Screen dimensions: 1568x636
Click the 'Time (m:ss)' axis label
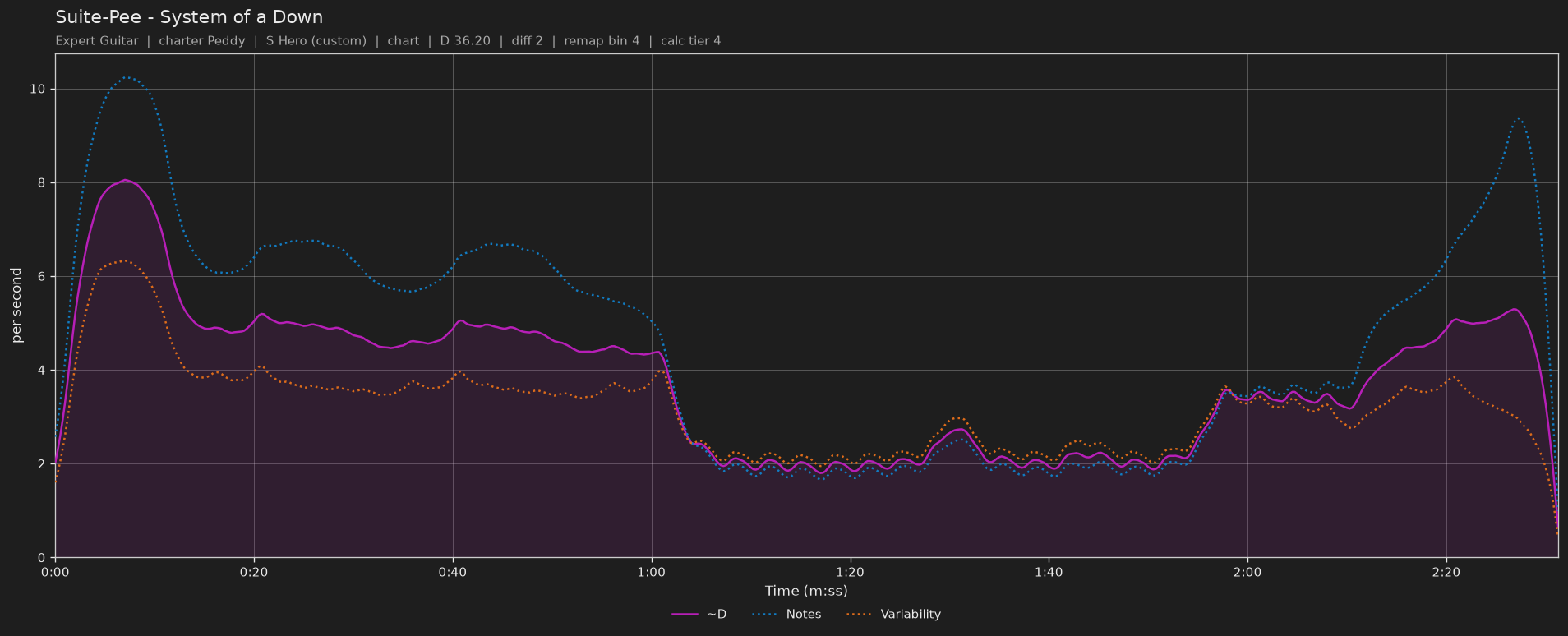click(x=806, y=591)
